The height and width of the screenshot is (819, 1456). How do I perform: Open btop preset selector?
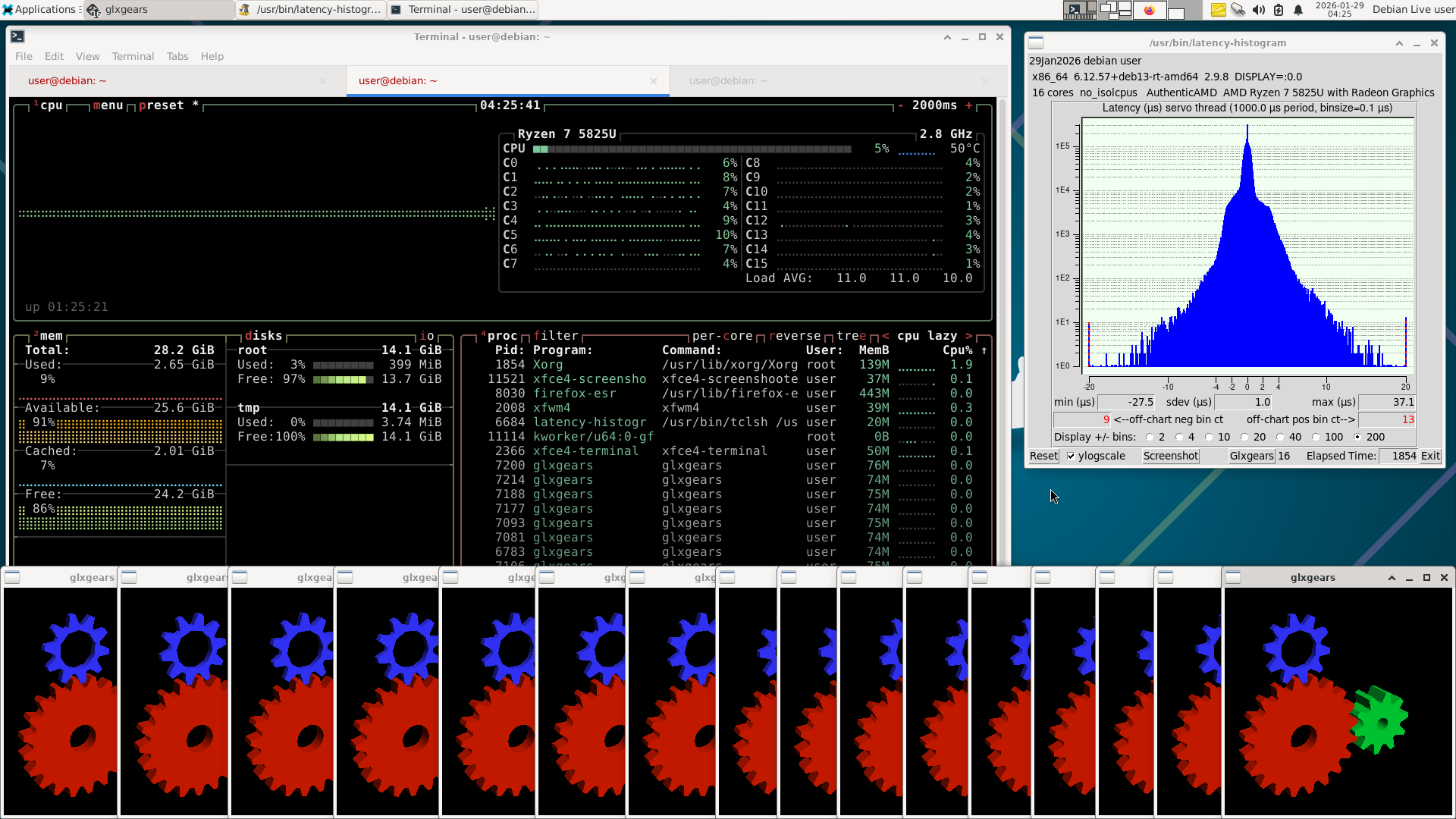pyautogui.click(x=161, y=105)
